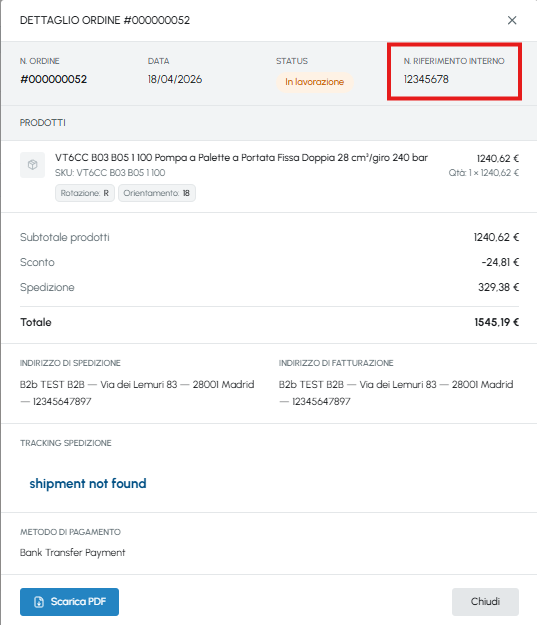Close the order detail dialog with X
Screen dimensions: 537x625
(x=512, y=20)
